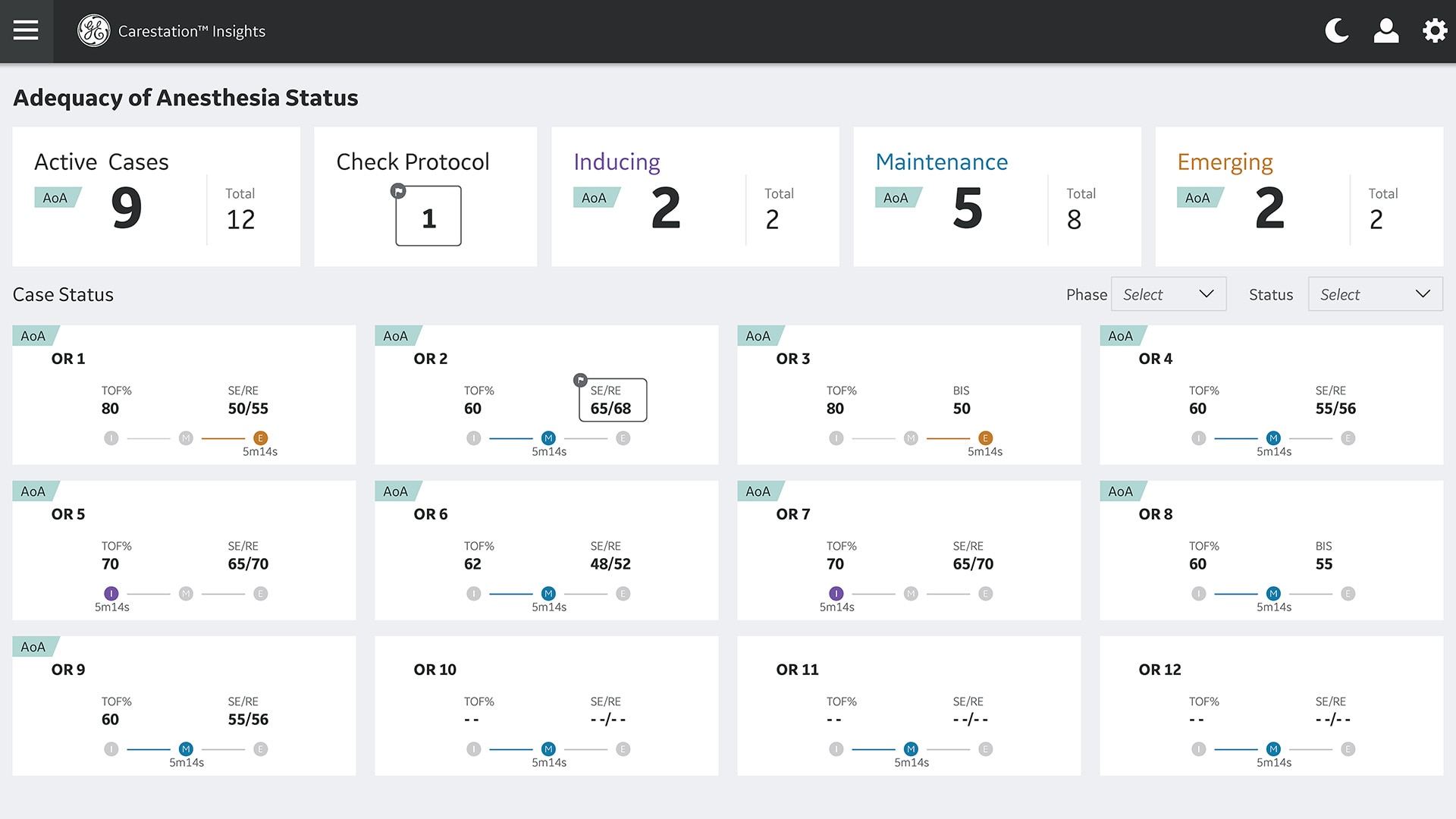Expand the Status Select dropdown
Screen dimensions: 1456x819
pyautogui.click(x=1375, y=294)
